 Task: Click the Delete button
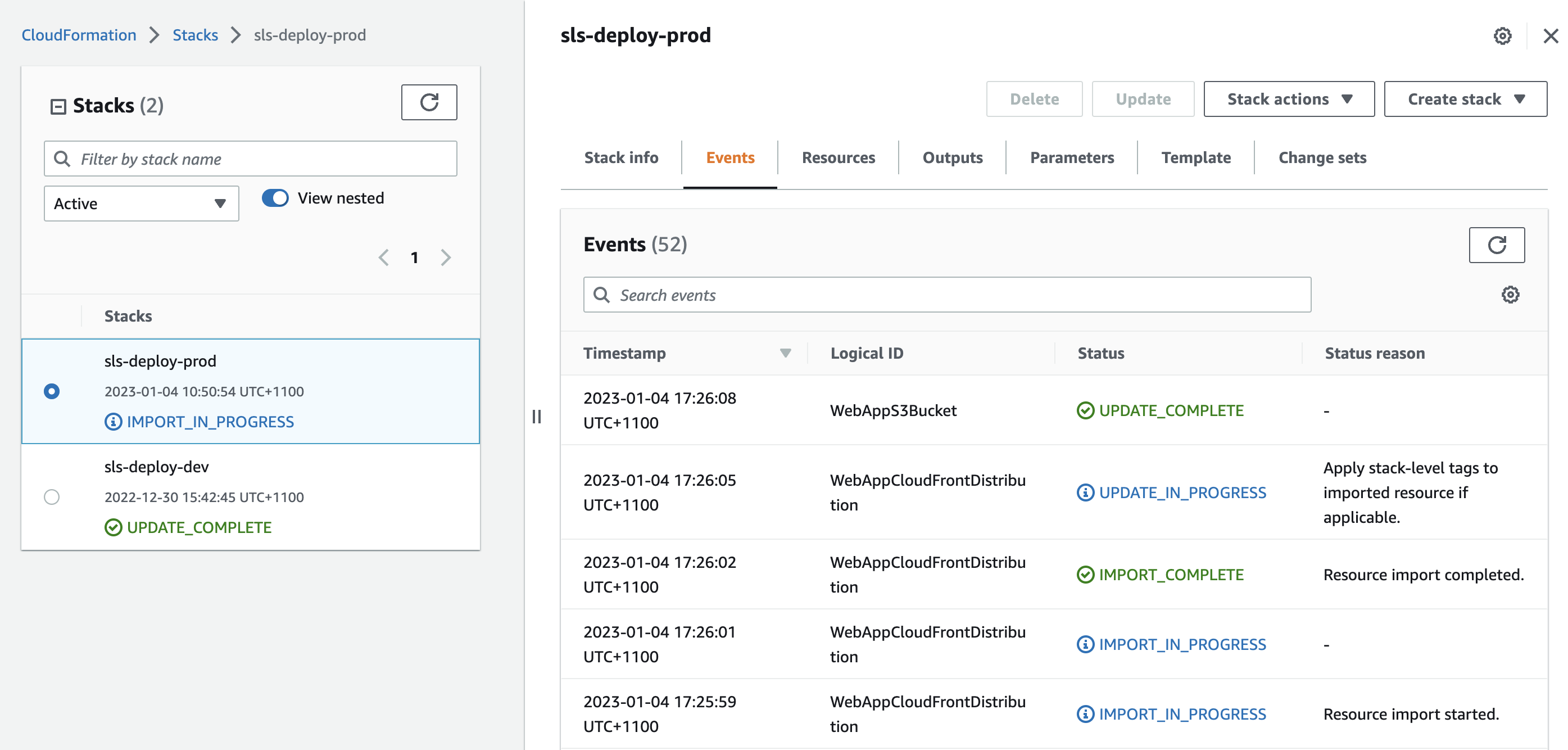pyautogui.click(x=1034, y=98)
